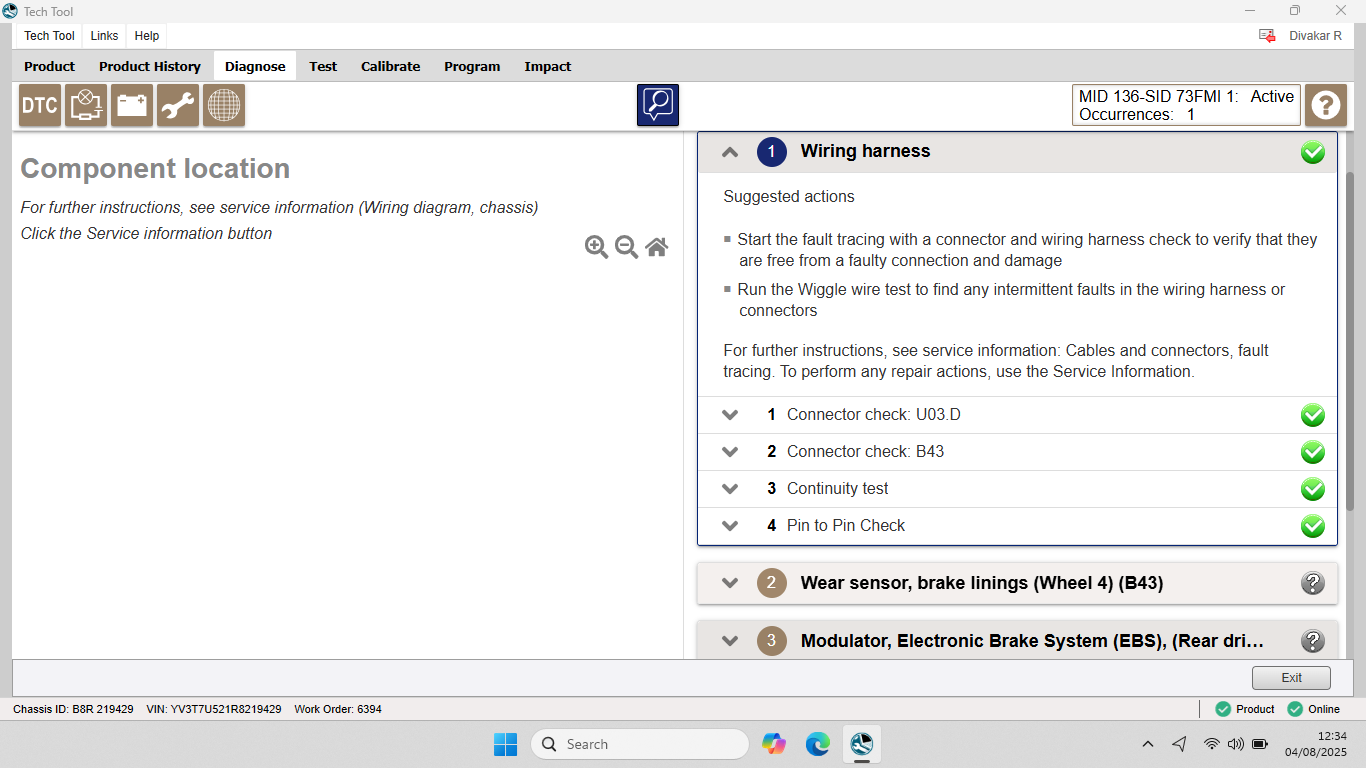Screen dimensions: 1366x768
Task: Expand the Pin to Pin Check step
Action: [x=730, y=526]
